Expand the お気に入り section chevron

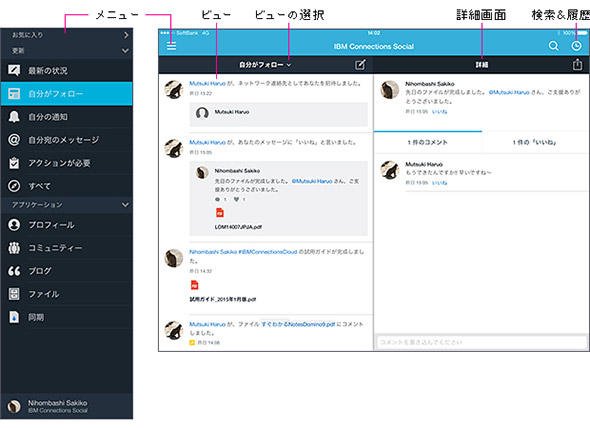(x=126, y=35)
